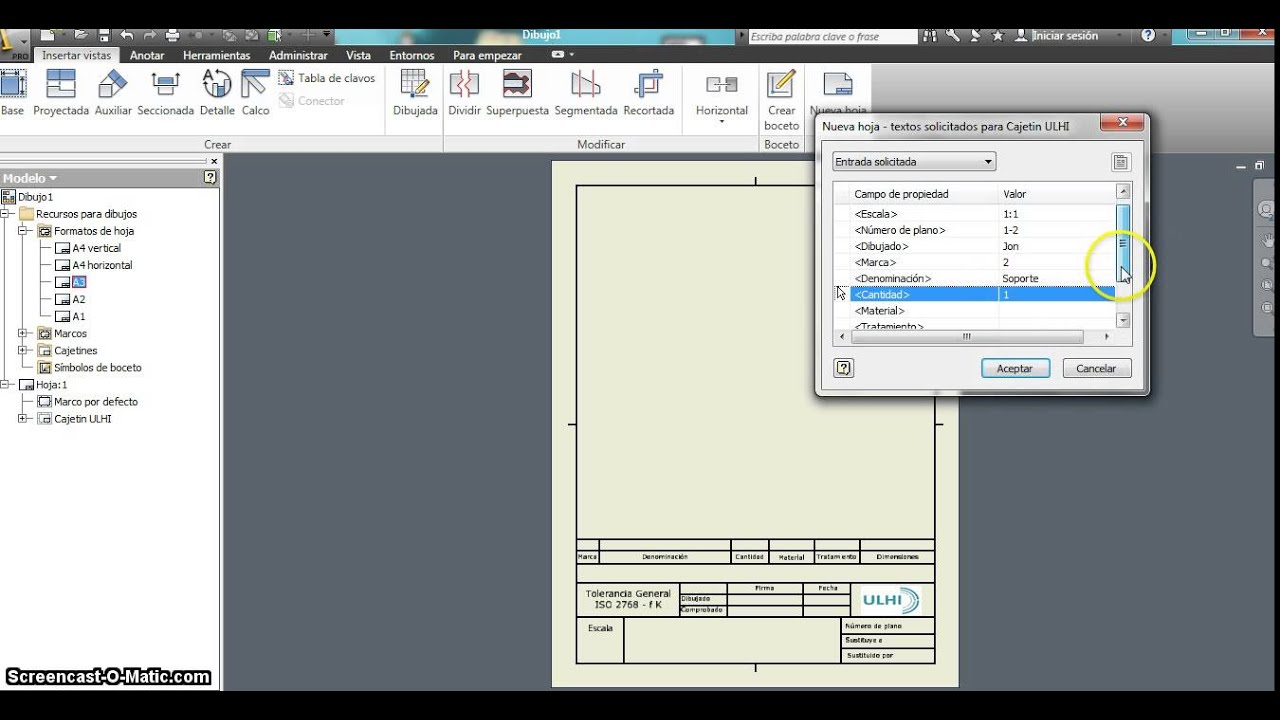Open the Entrada solicitada dropdown

914,161
